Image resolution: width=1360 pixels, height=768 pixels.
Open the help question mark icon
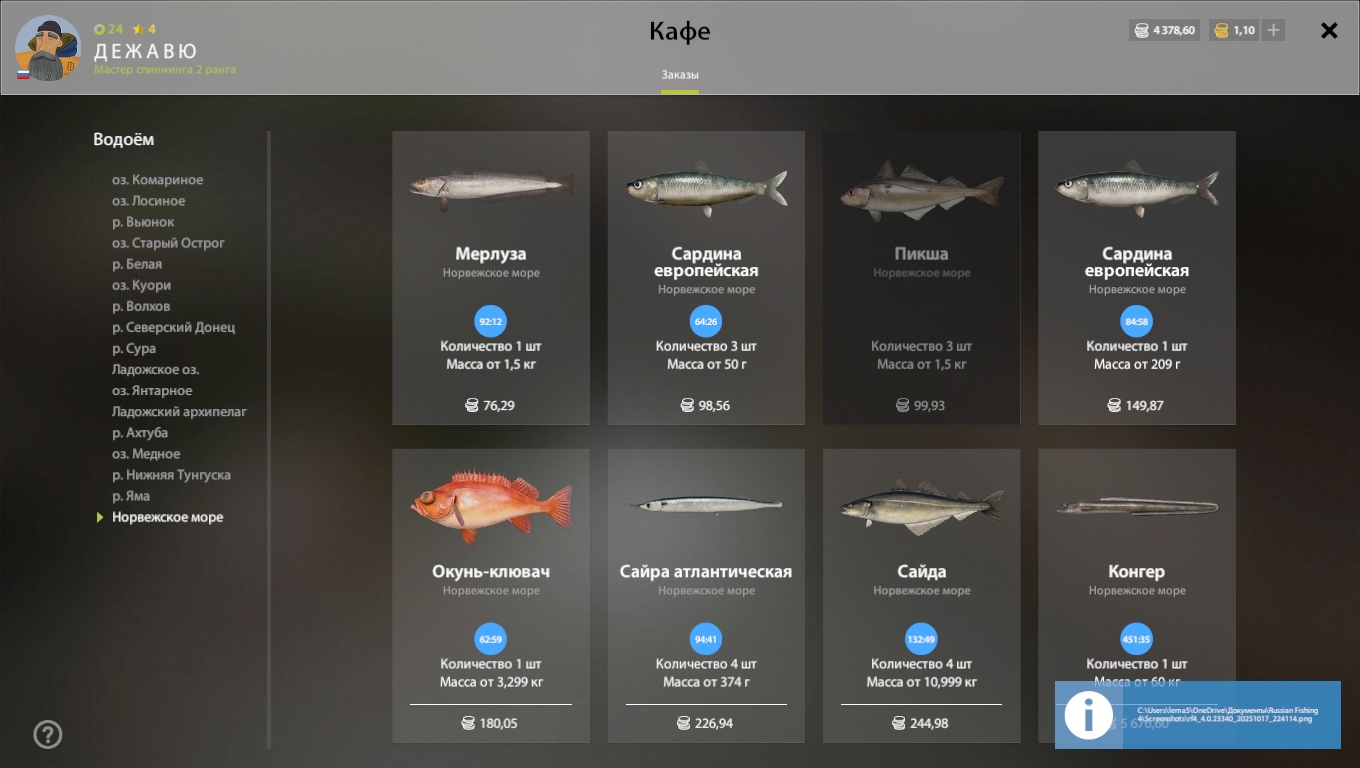pyautogui.click(x=48, y=735)
